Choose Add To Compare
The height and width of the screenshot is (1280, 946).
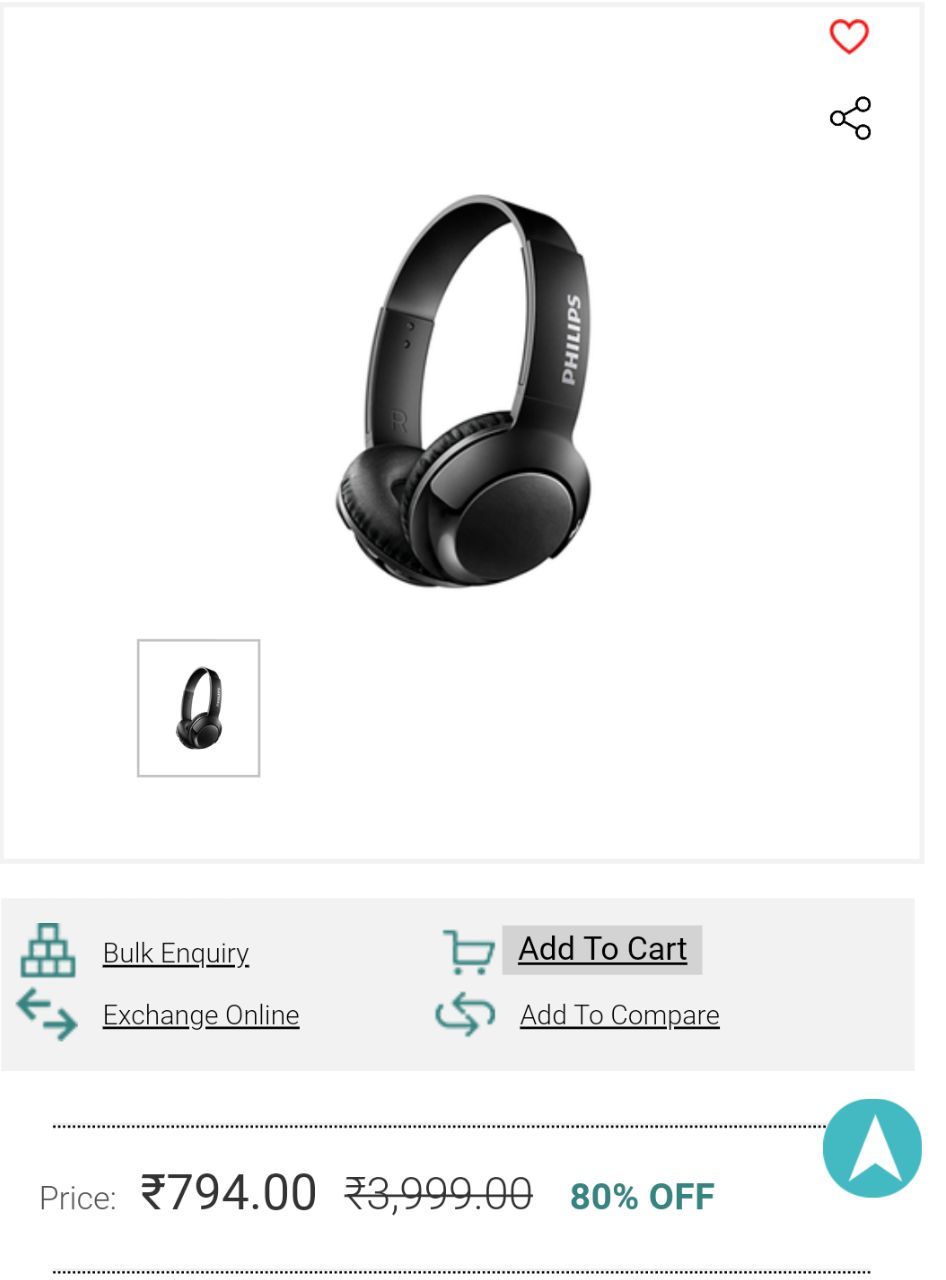point(619,1015)
